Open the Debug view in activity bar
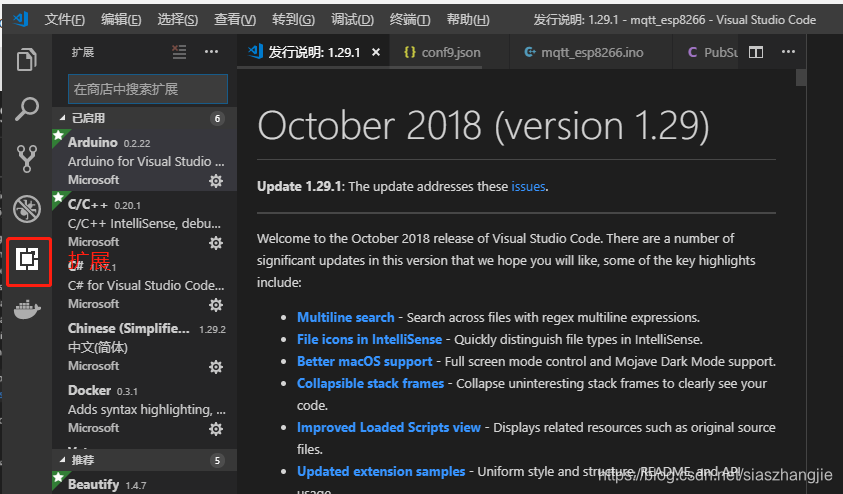Viewport: 843px width, 494px height. coord(26,209)
